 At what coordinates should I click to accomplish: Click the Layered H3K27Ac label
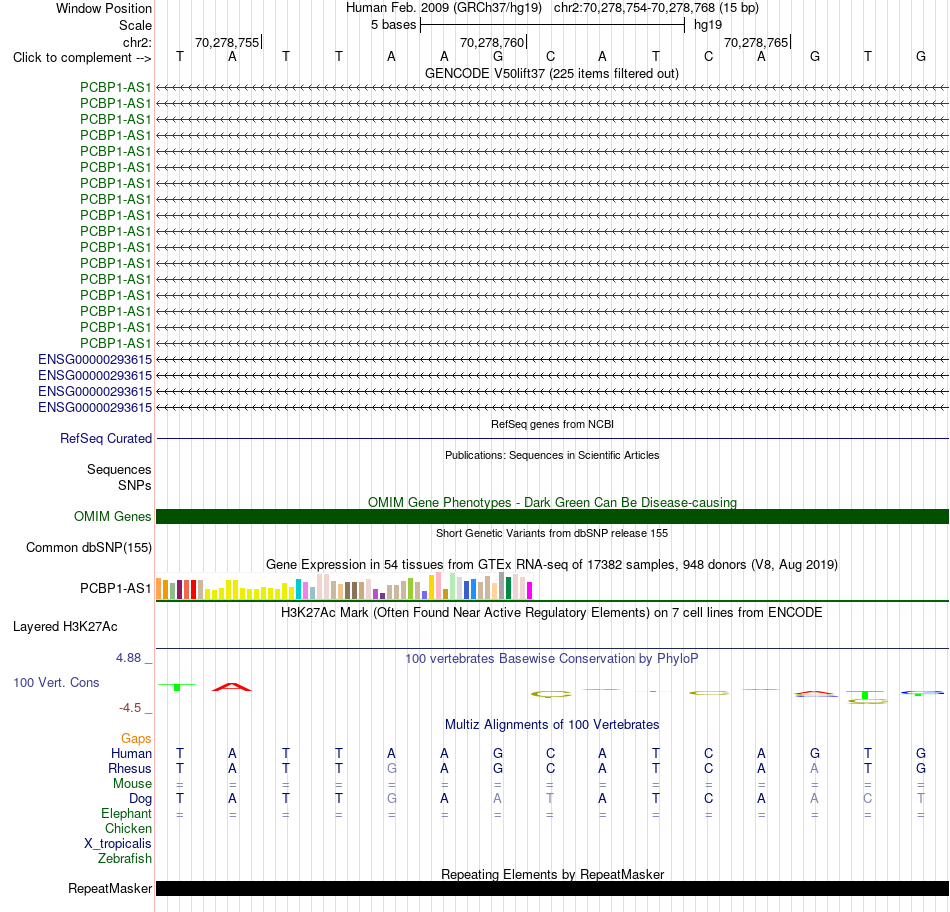[x=65, y=627]
